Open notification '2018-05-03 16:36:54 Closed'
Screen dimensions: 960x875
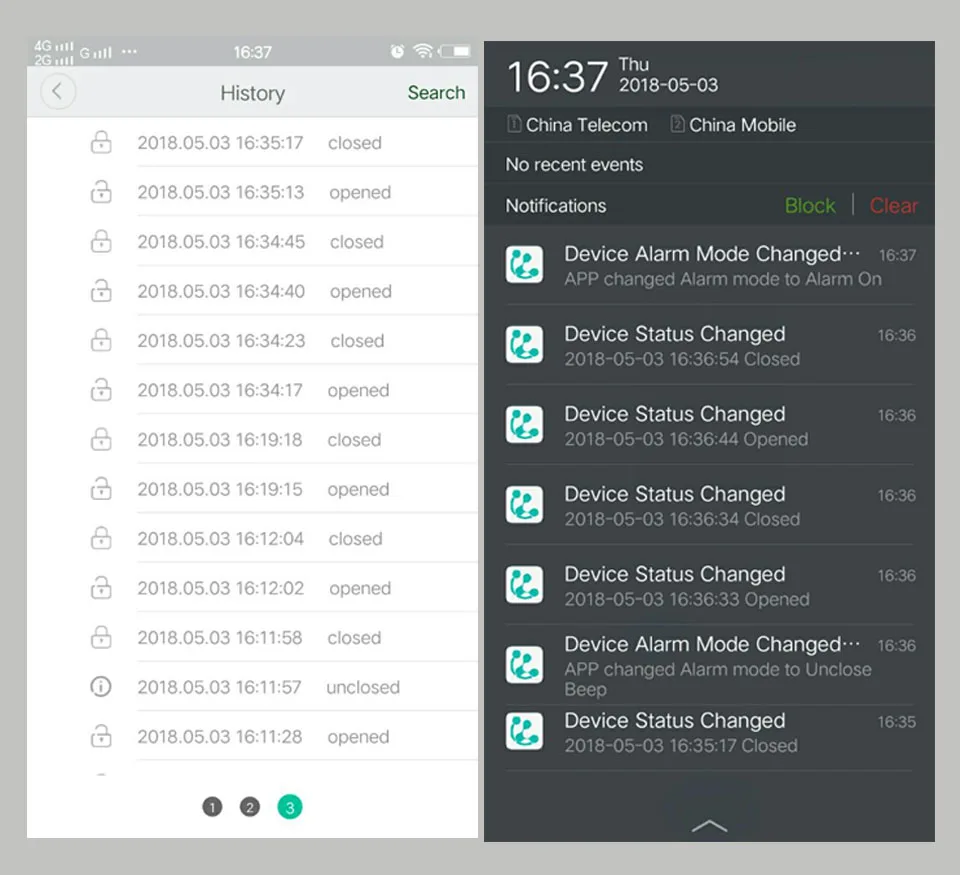(x=710, y=345)
